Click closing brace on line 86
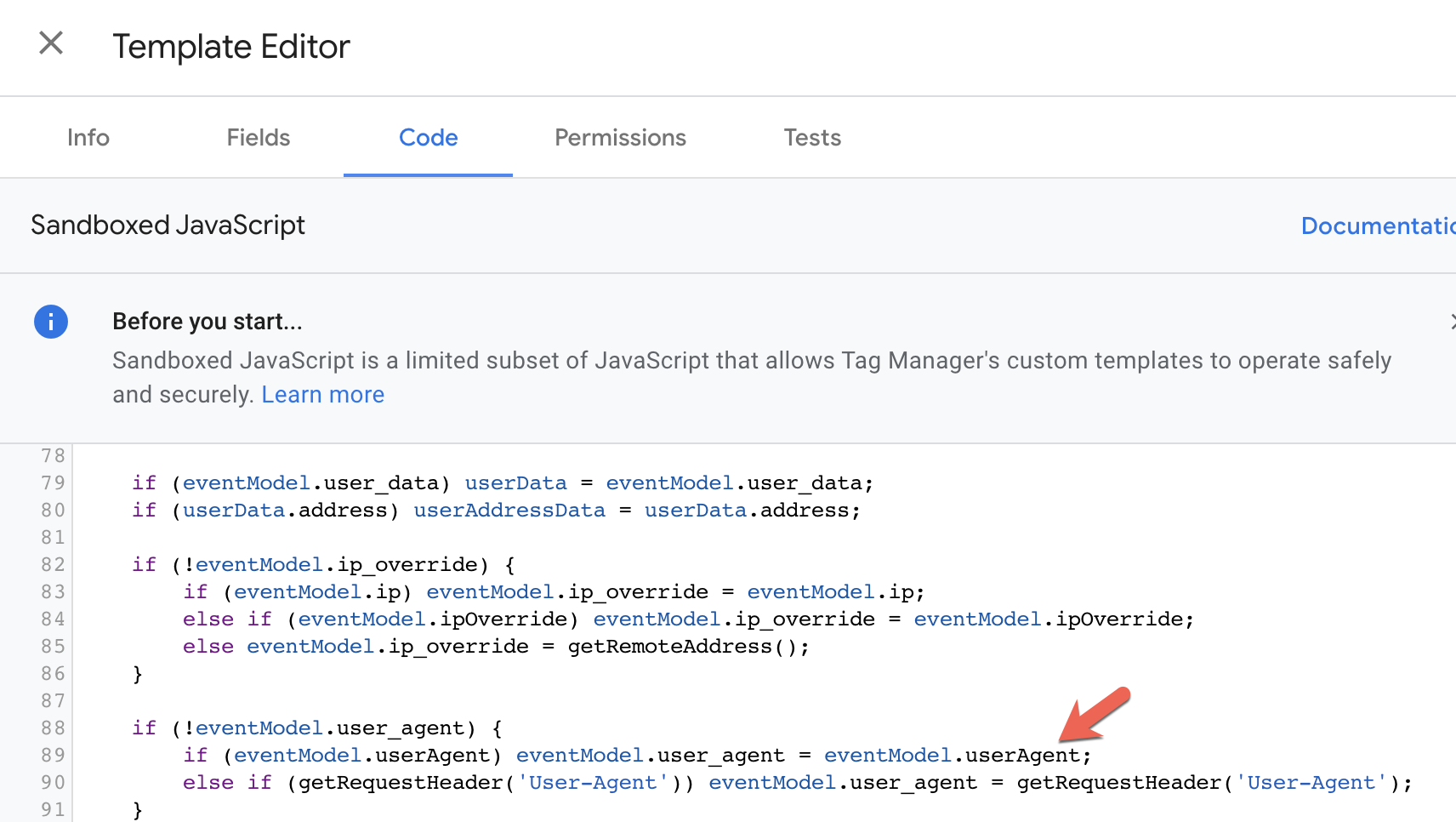Viewport: 1456px width, 822px height. (138, 674)
